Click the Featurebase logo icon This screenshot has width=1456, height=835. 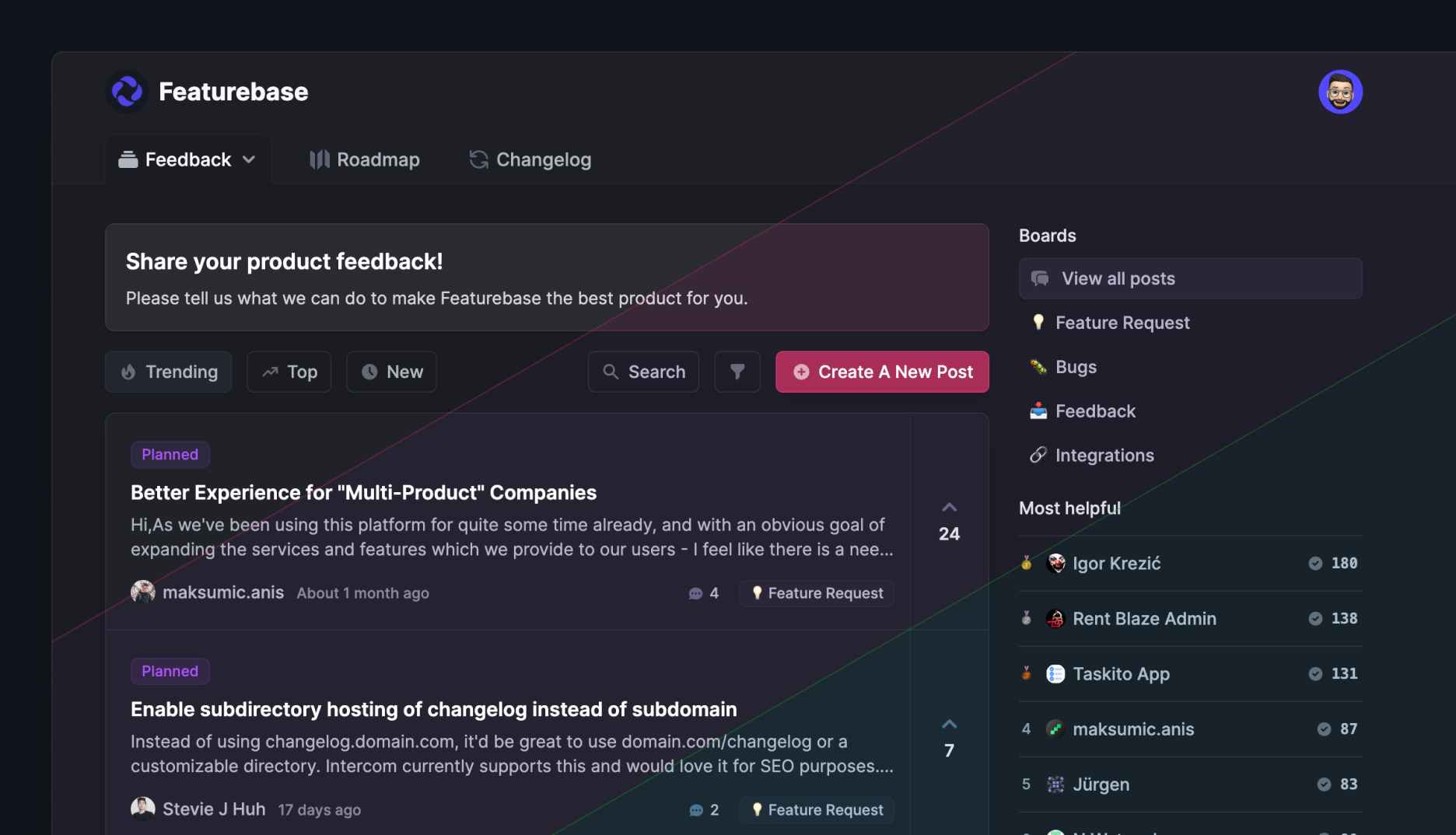click(x=127, y=92)
